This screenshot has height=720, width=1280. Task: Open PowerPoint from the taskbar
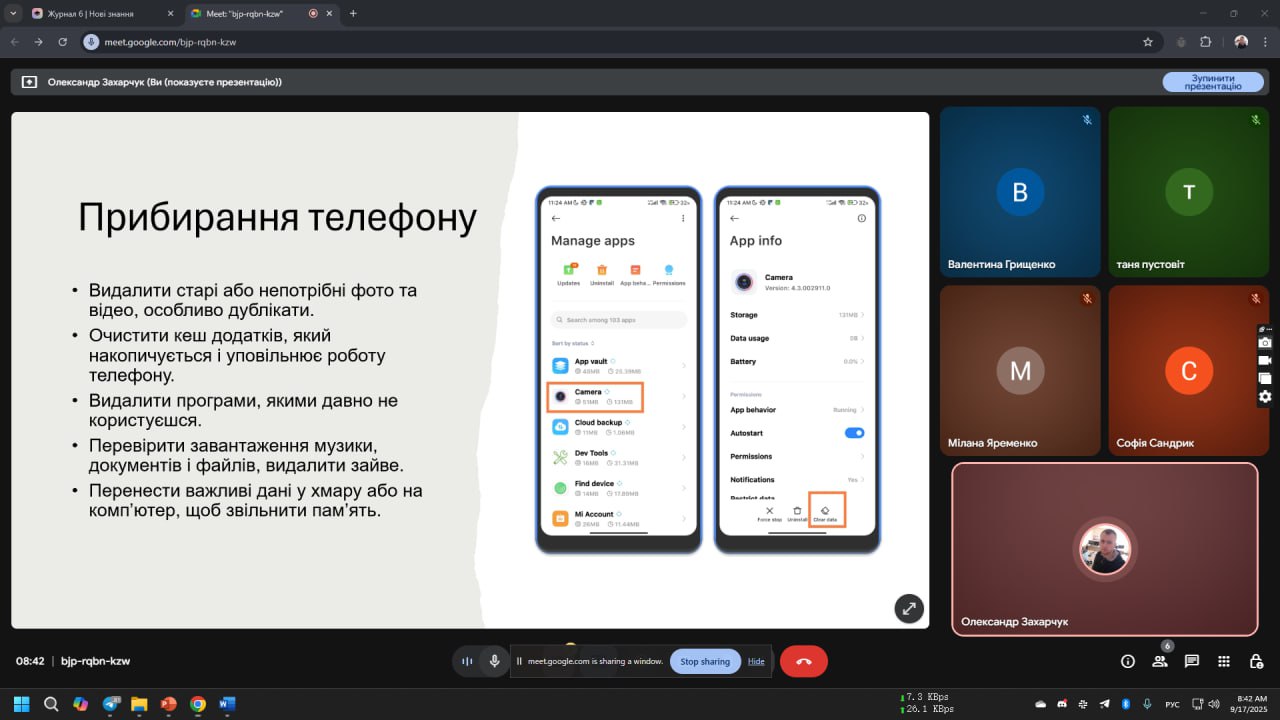168,704
